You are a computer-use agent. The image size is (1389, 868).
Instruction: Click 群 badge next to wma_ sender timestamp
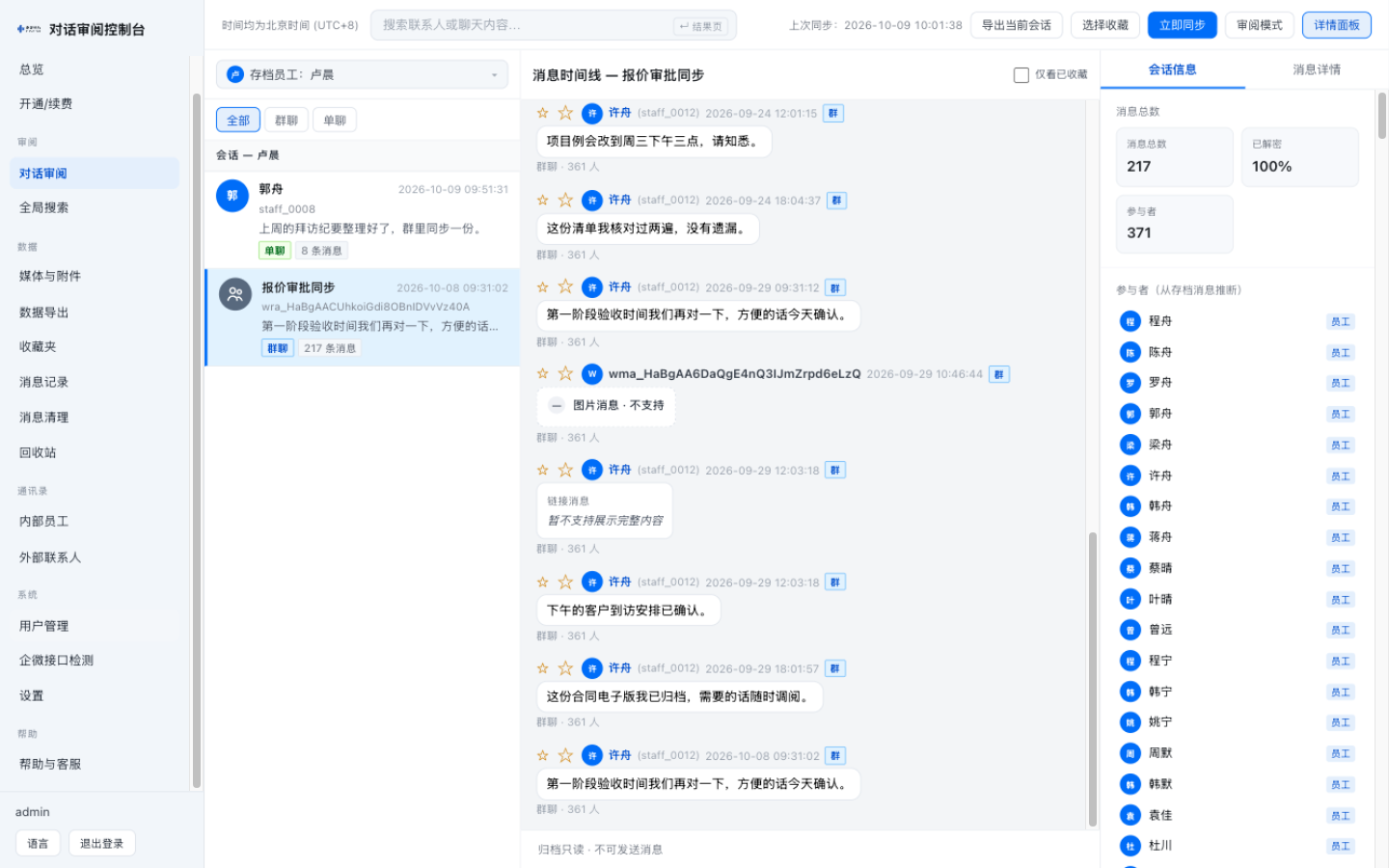click(x=999, y=374)
